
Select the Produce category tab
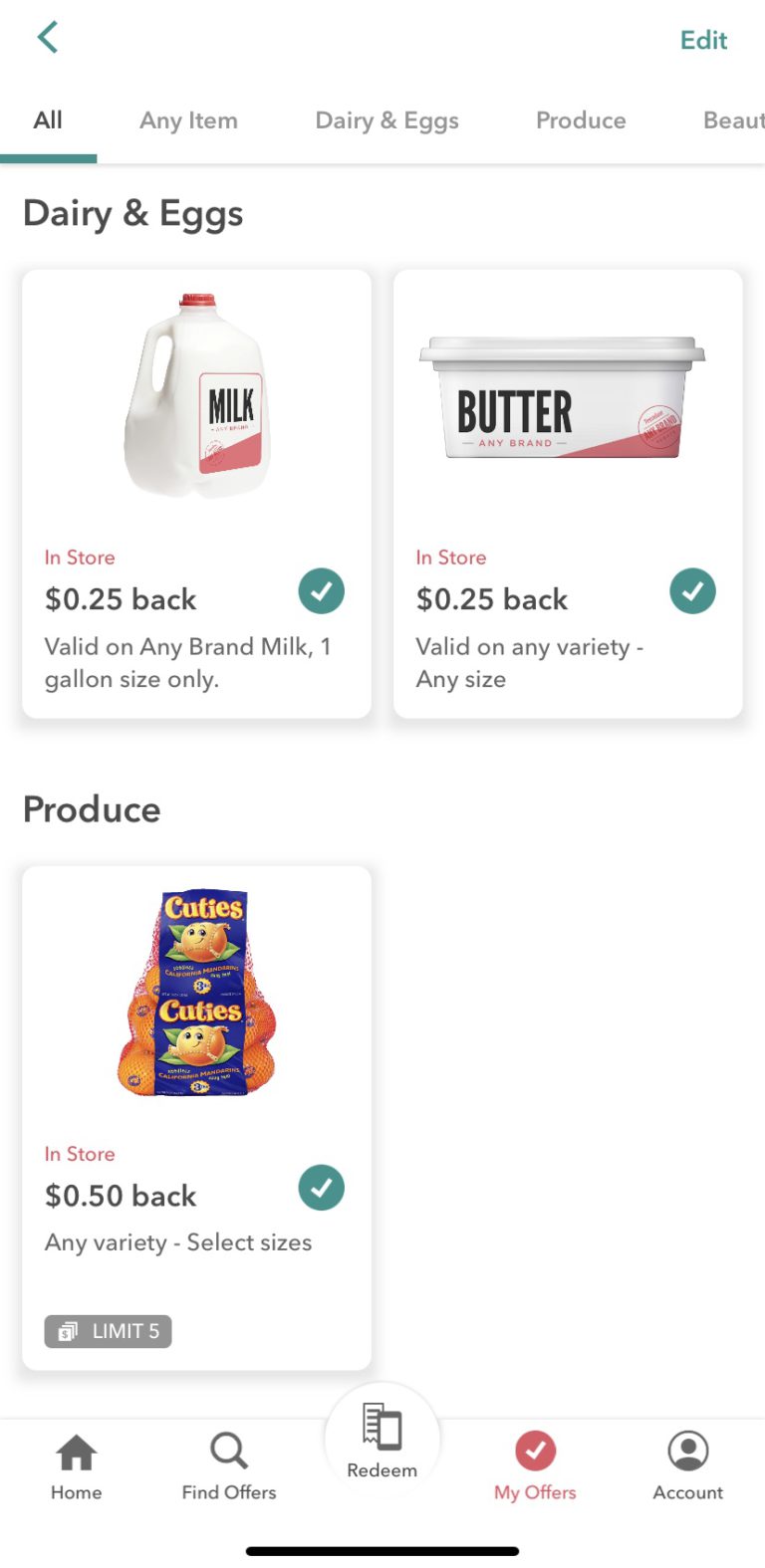pyautogui.click(x=581, y=120)
